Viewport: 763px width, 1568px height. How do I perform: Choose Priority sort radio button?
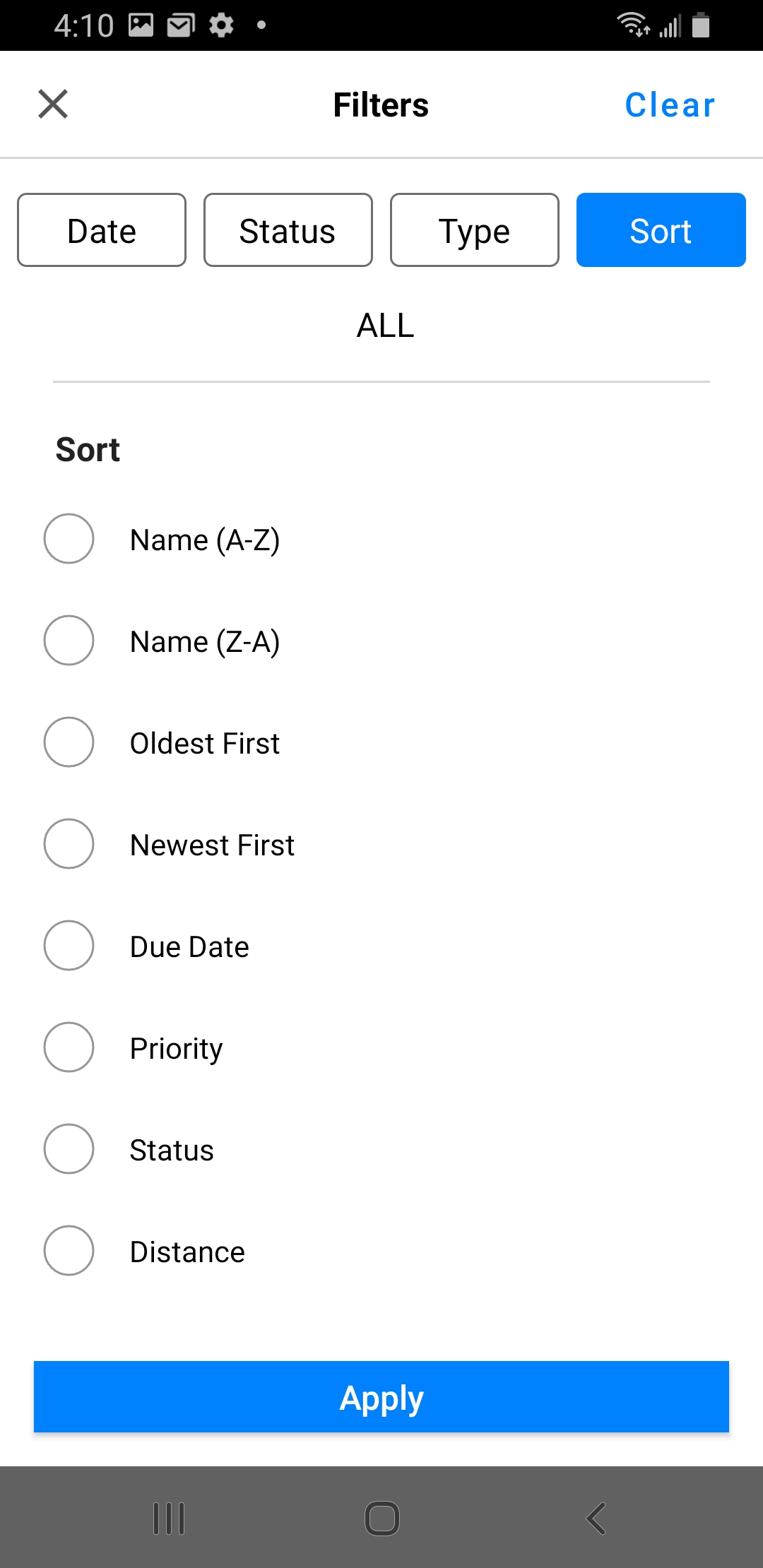[x=69, y=1047]
